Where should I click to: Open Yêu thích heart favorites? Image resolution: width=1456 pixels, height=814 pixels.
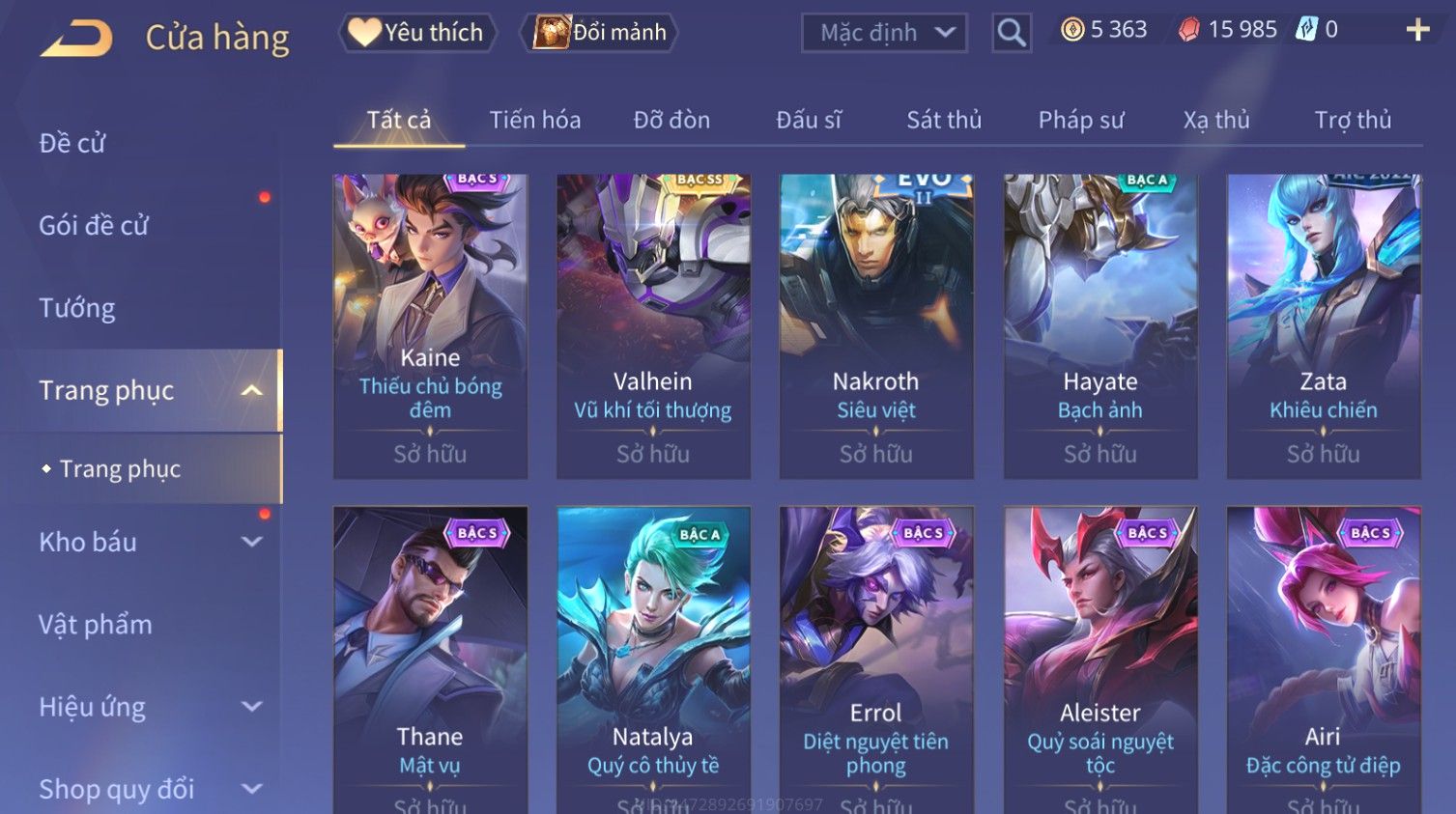[x=417, y=33]
